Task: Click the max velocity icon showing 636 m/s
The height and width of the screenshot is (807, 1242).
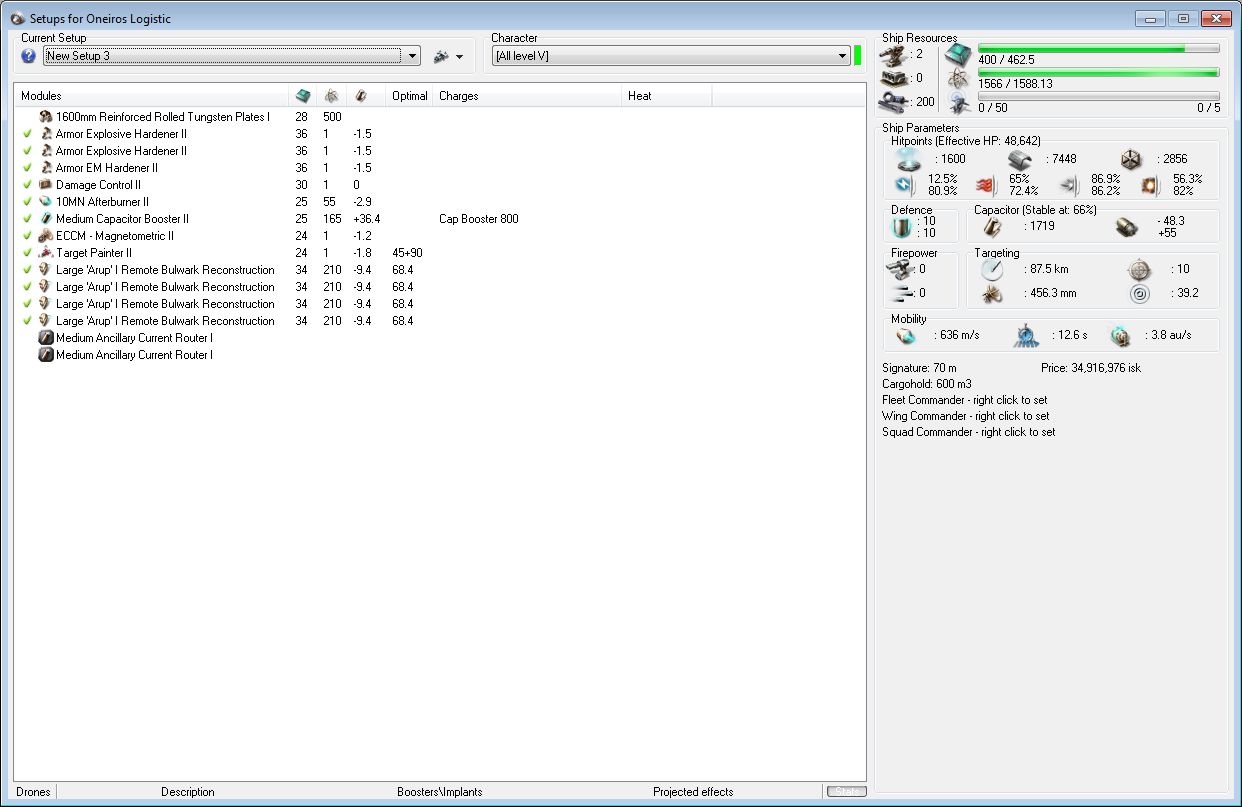Action: point(905,336)
